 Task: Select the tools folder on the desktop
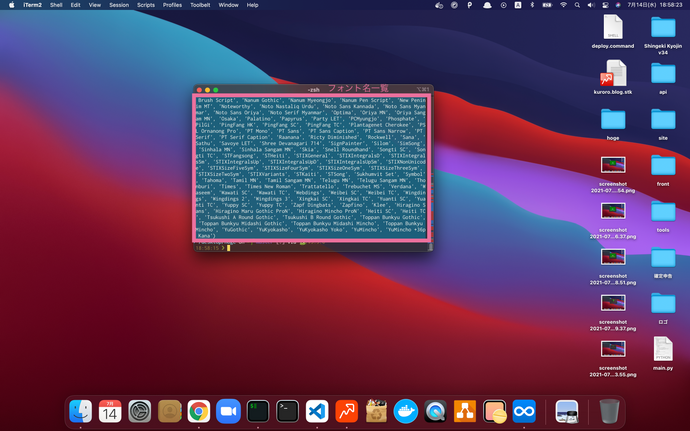pos(663,211)
